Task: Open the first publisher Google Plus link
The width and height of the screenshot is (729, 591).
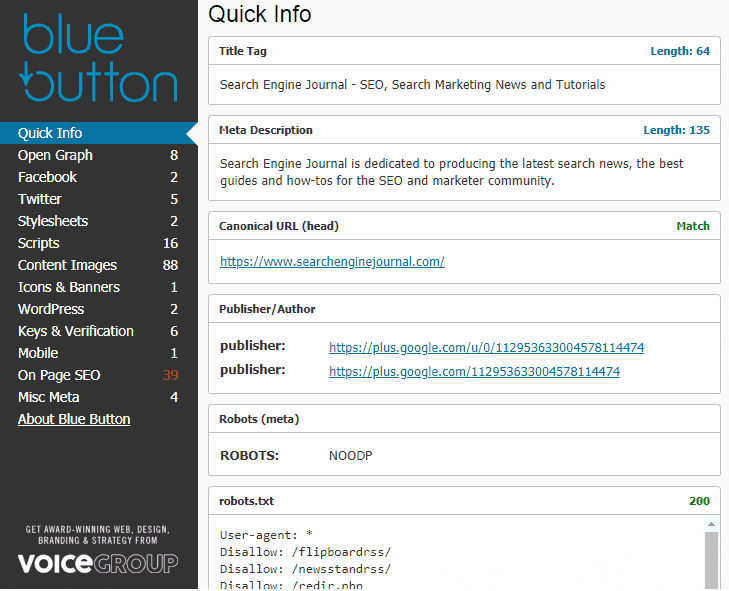Action: (x=486, y=347)
